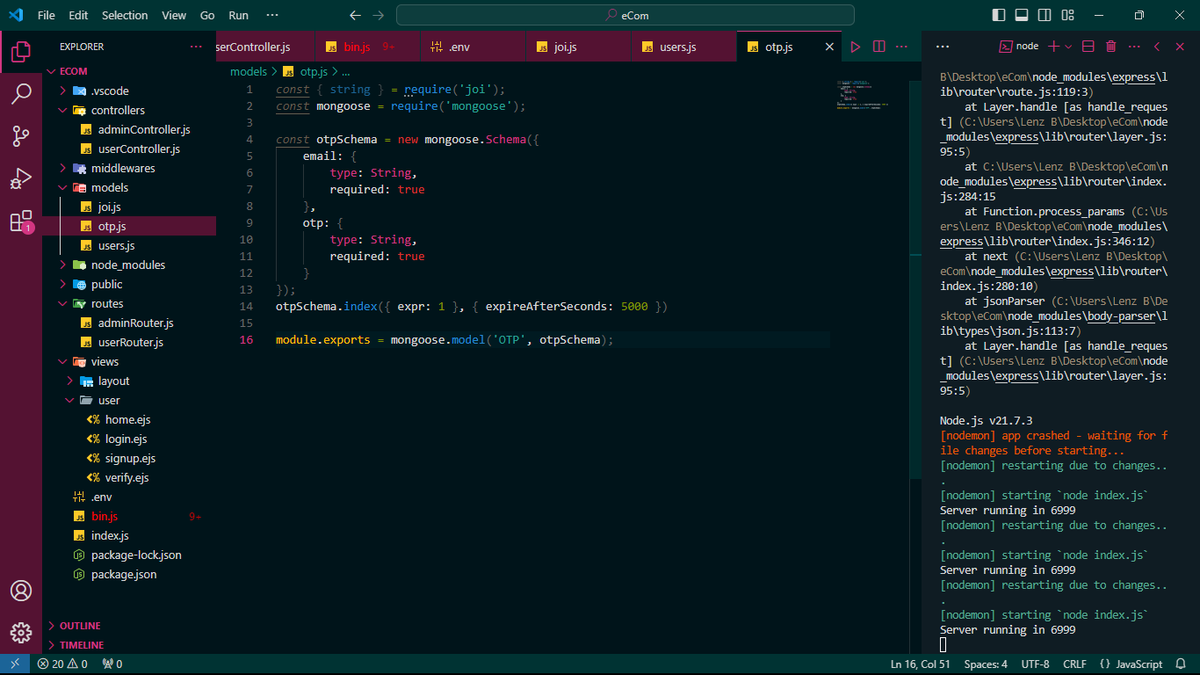Show errors and warnings from status bar
The image size is (1200, 675).
[x=62, y=664]
